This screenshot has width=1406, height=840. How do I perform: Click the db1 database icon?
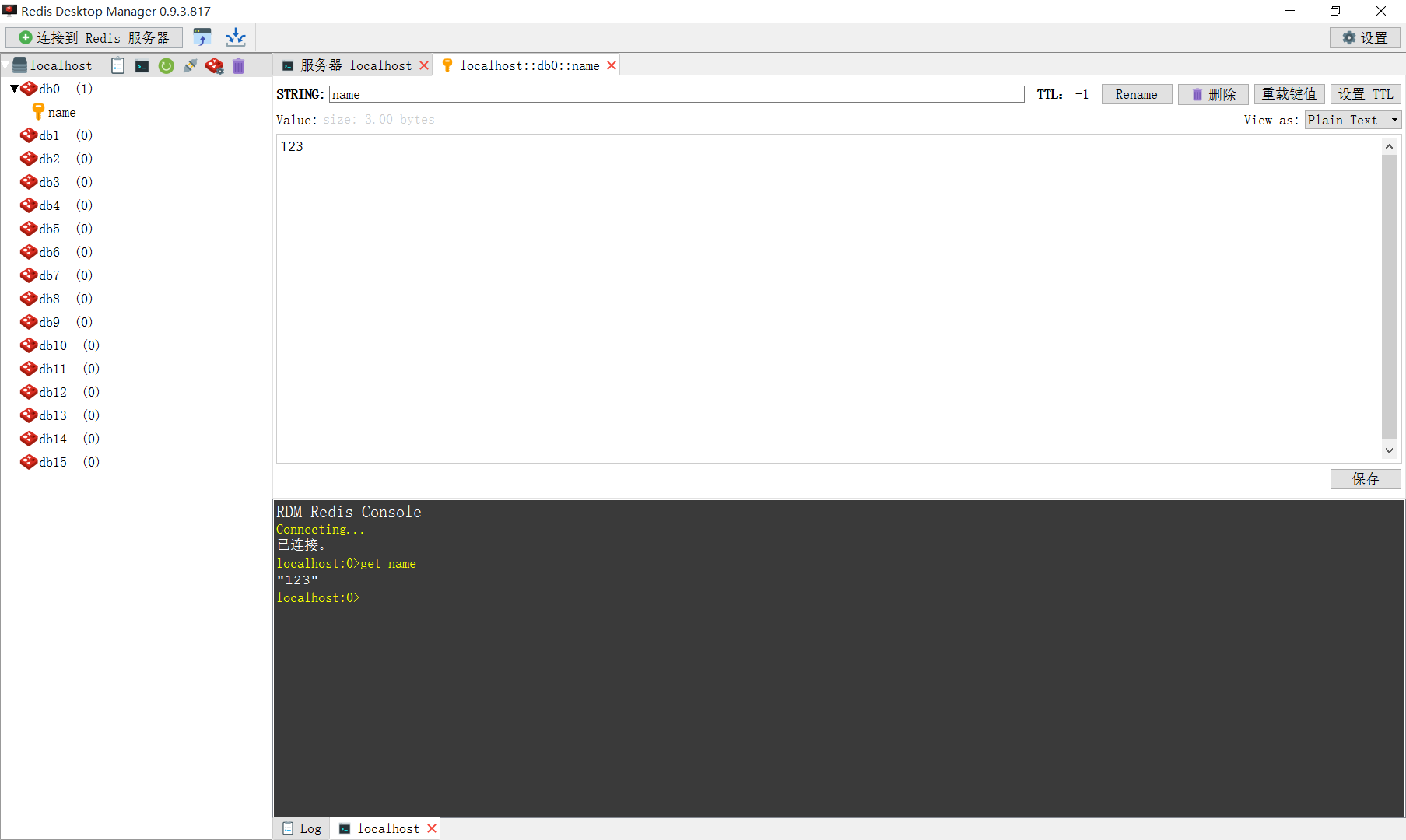coord(29,135)
